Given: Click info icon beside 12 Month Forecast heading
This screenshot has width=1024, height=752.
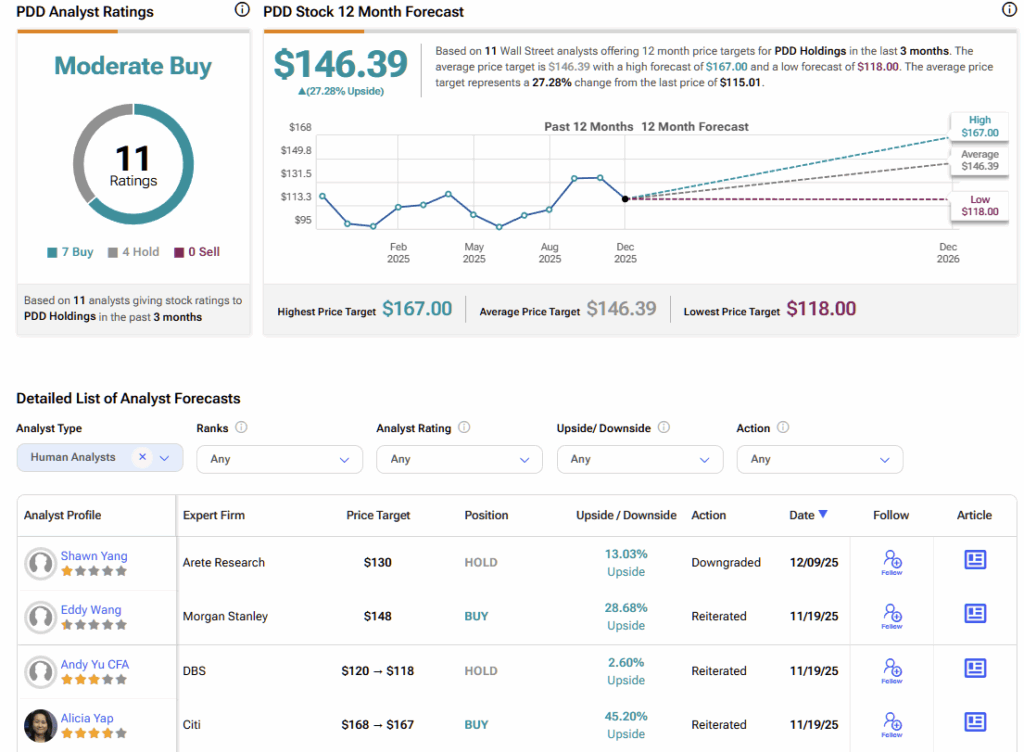Looking at the screenshot, I should 1008,10.
